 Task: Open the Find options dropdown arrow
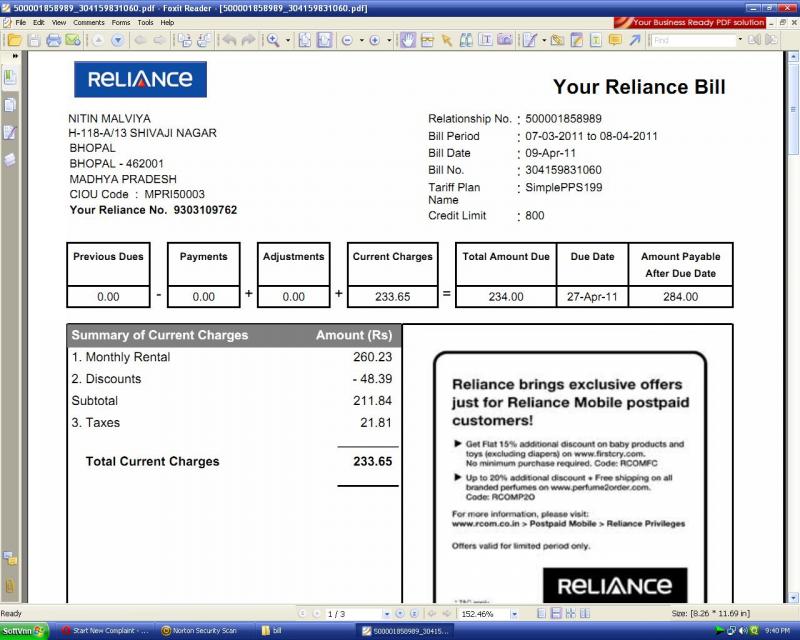[740, 39]
